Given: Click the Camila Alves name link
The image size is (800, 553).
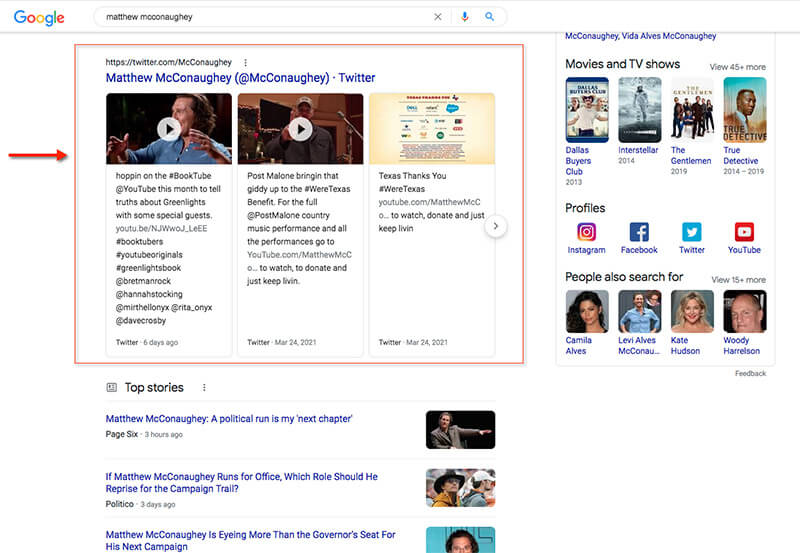Looking at the screenshot, I should pyautogui.click(x=579, y=345).
